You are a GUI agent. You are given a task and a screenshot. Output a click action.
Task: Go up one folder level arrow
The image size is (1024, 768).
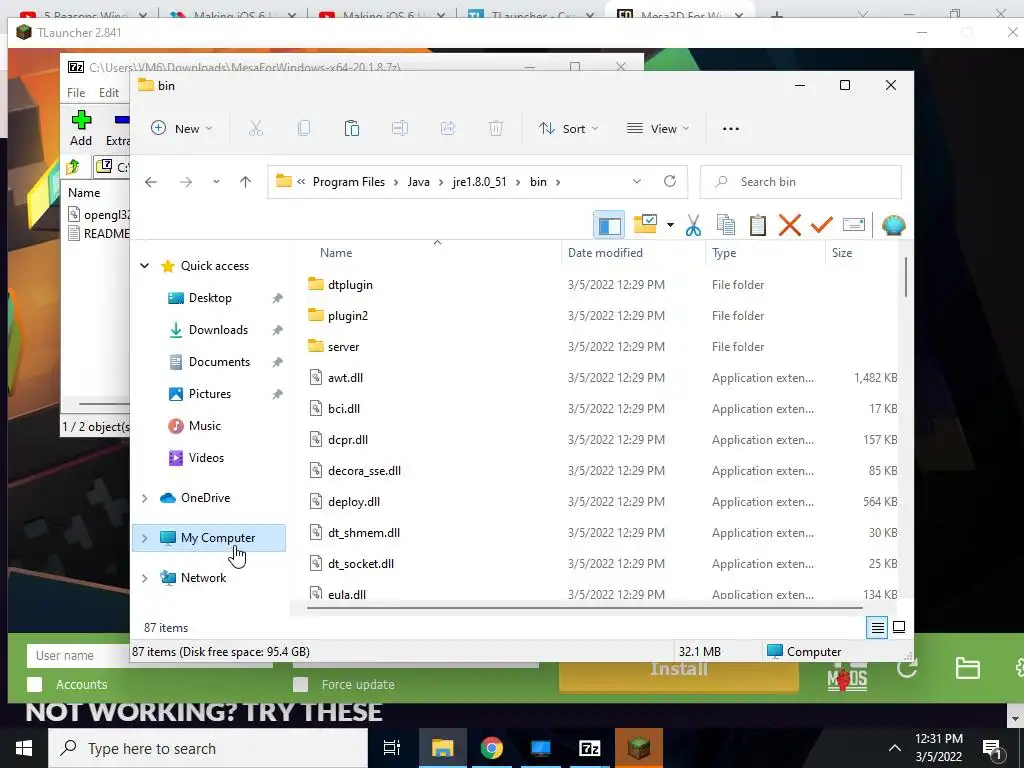246,182
